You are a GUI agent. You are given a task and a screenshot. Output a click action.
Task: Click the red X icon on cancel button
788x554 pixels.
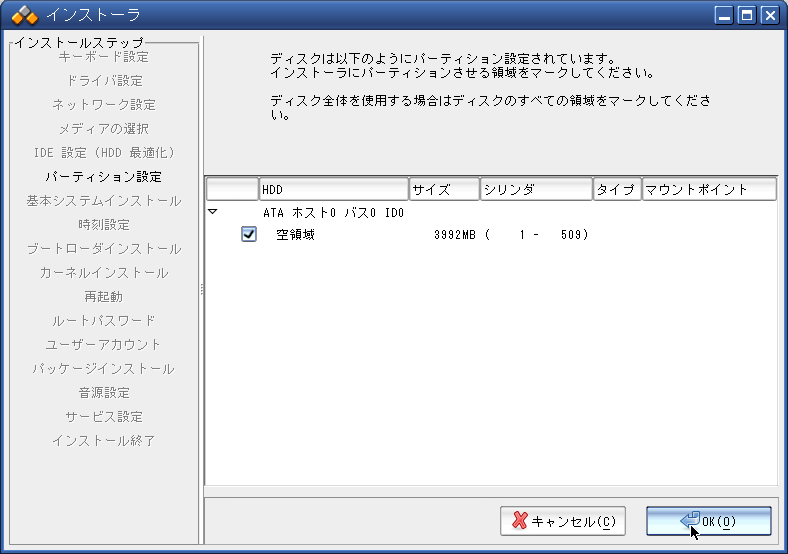tap(519, 521)
